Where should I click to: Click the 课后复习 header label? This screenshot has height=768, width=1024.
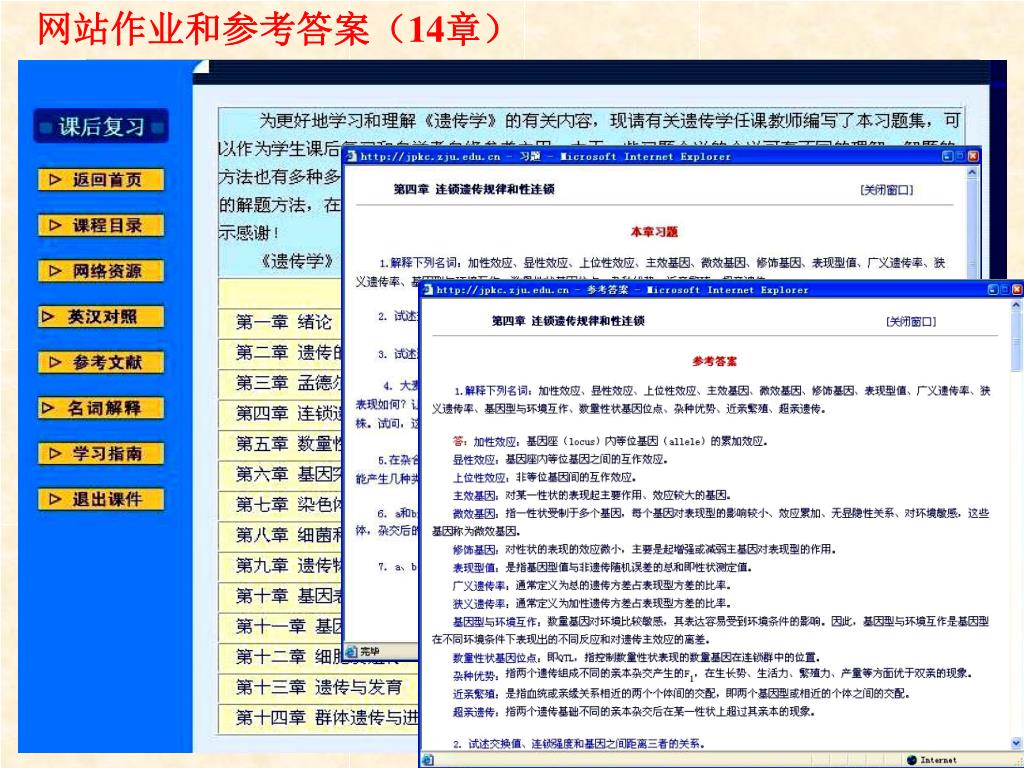(x=101, y=126)
